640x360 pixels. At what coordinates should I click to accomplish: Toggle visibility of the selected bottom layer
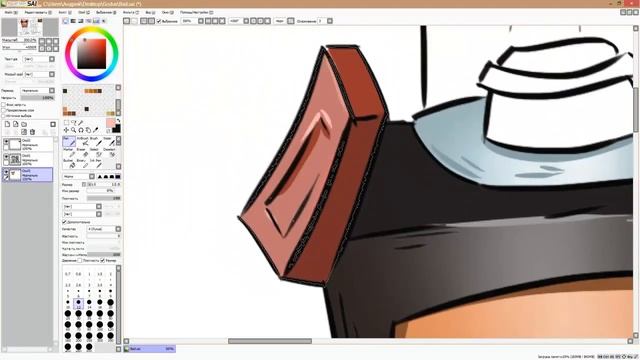[6, 172]
